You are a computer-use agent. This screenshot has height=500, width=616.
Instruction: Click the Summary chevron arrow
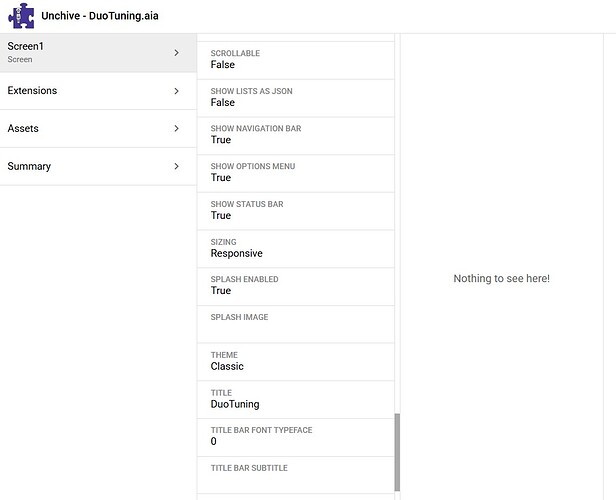[177, 167]
